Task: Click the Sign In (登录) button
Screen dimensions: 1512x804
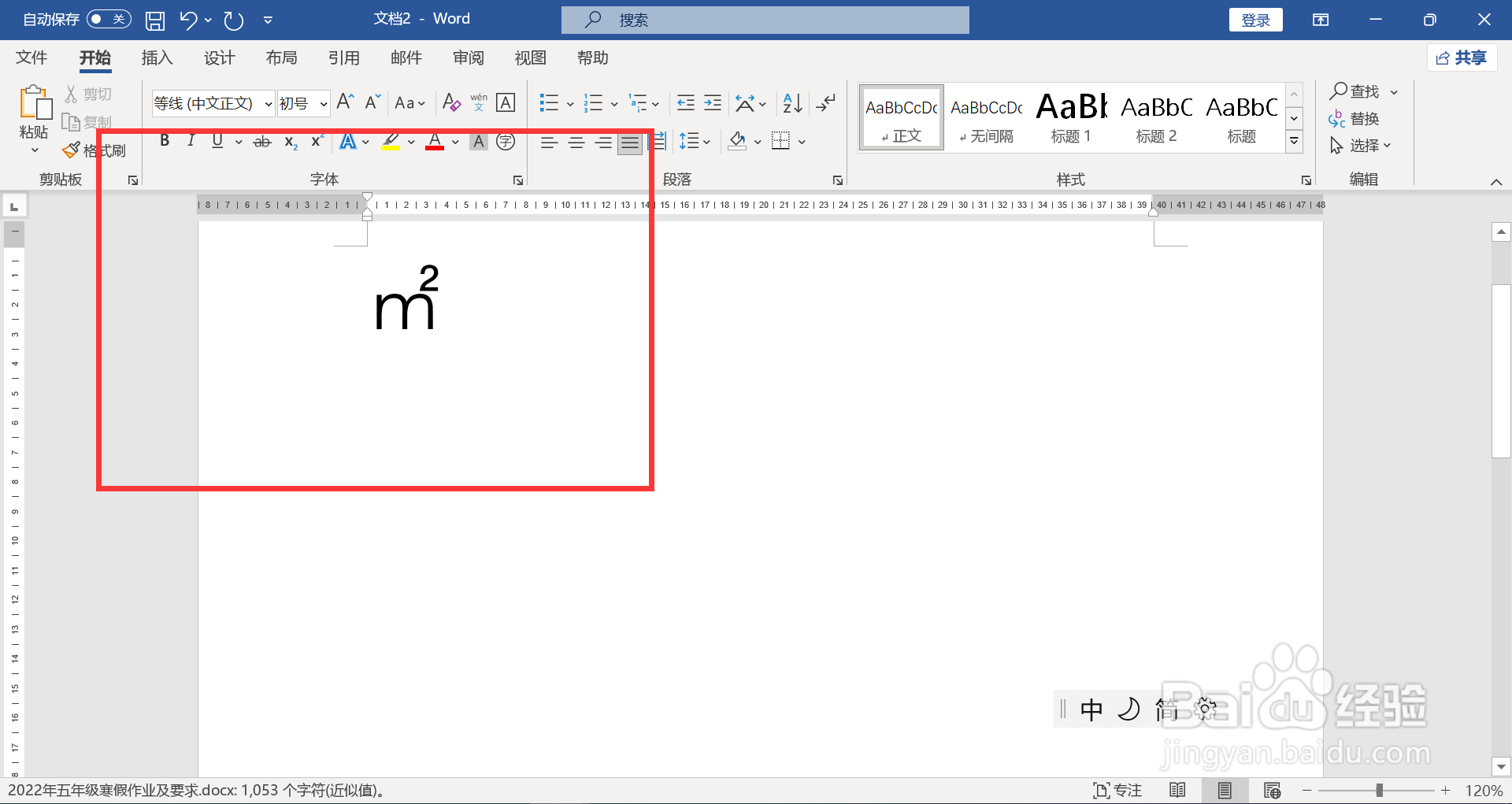Action: click(1255, 20)
